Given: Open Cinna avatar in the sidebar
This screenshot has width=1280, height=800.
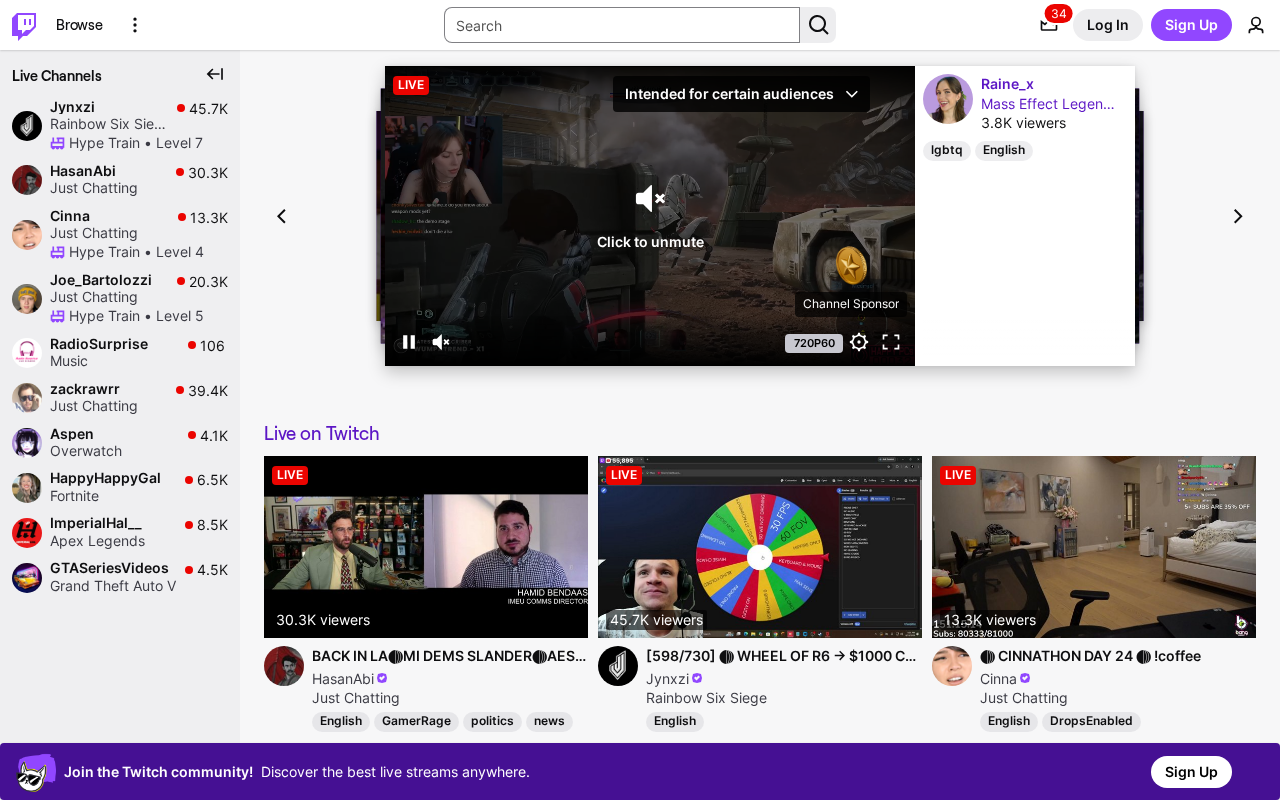Looking at the screenshot, I should (27, 234).
